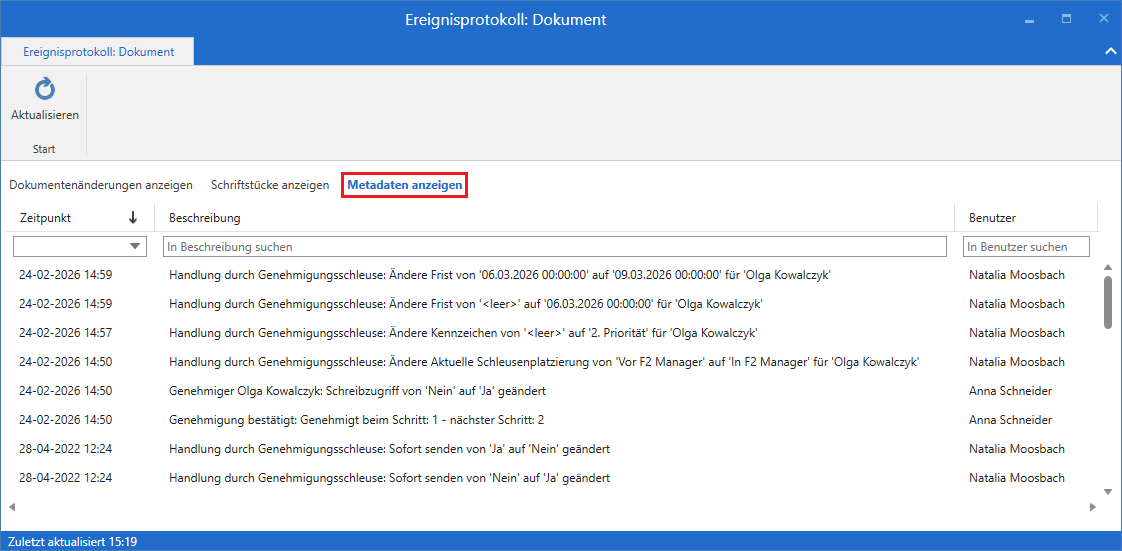Screen dimensions: 1122x551
Task: Select the Ereignisprotokoll: Dokument ribbon tab
Action: 98,52
